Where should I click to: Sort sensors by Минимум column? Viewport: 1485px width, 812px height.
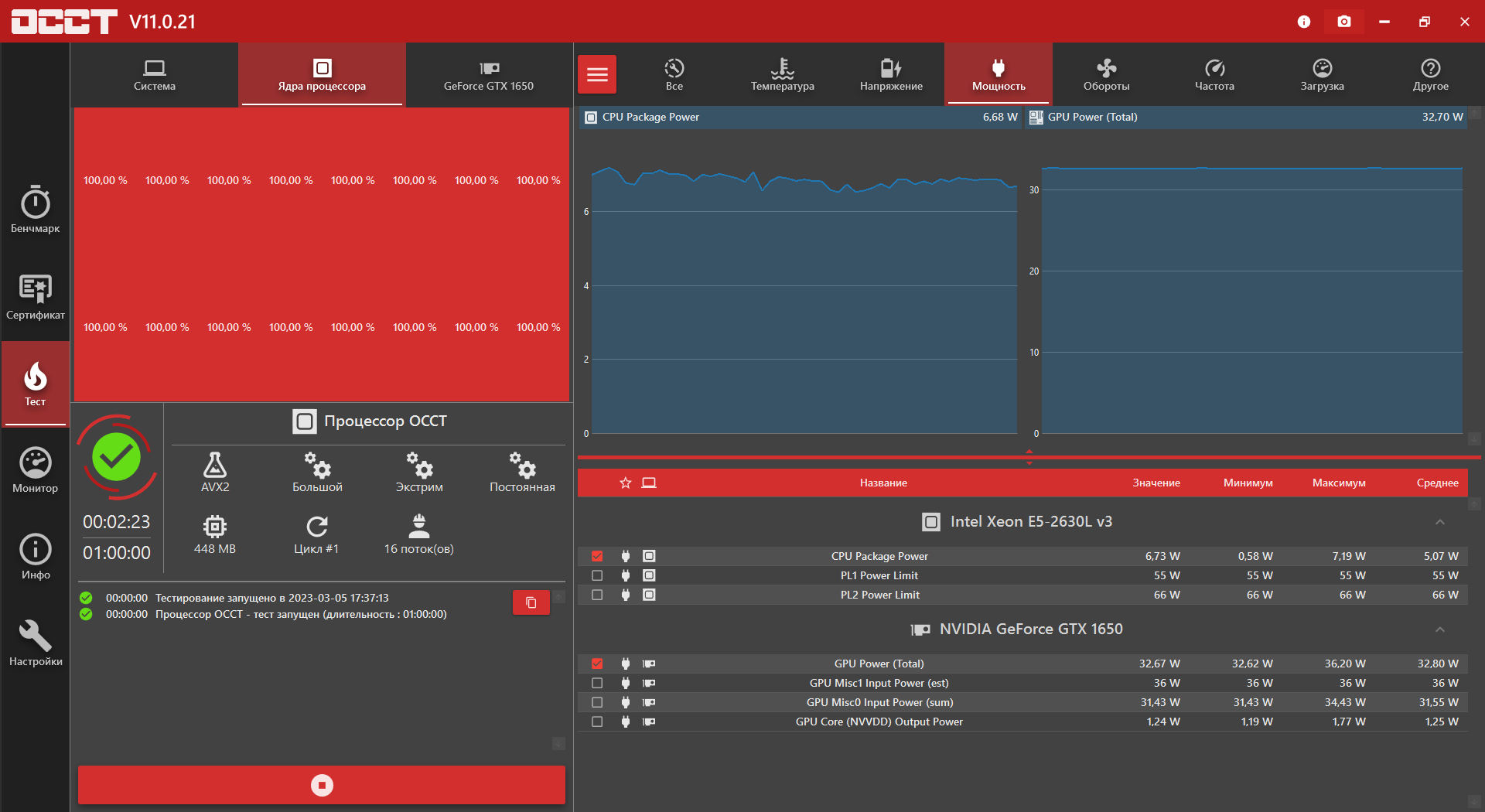coord(1248,483)
